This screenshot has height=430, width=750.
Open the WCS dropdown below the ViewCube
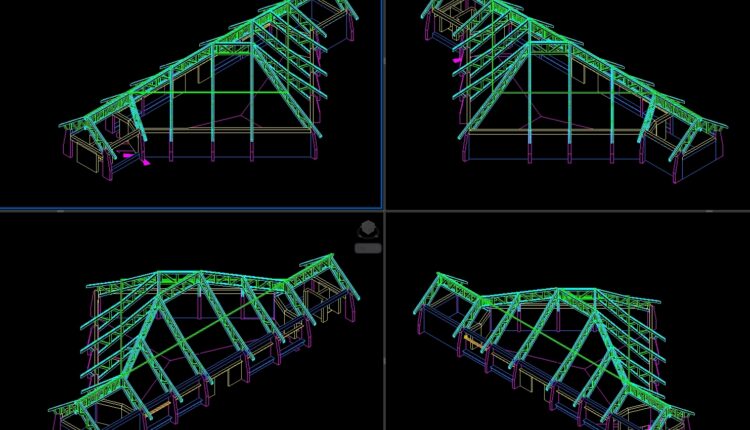[x=368, y=248]
